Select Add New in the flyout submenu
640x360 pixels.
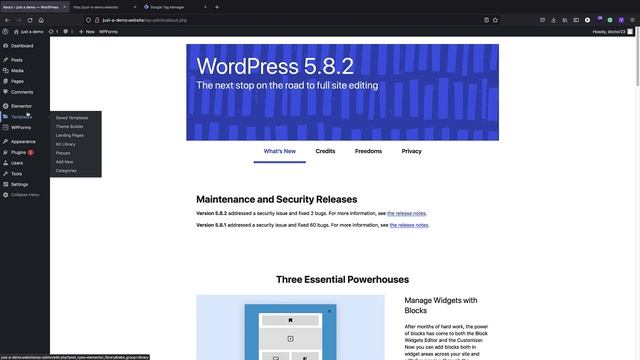pyautogui.click(x=64, y=162)
